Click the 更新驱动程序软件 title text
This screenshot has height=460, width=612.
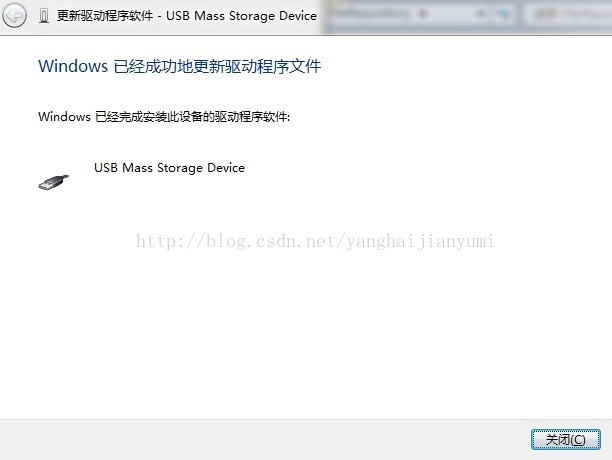tap(105, 16)
